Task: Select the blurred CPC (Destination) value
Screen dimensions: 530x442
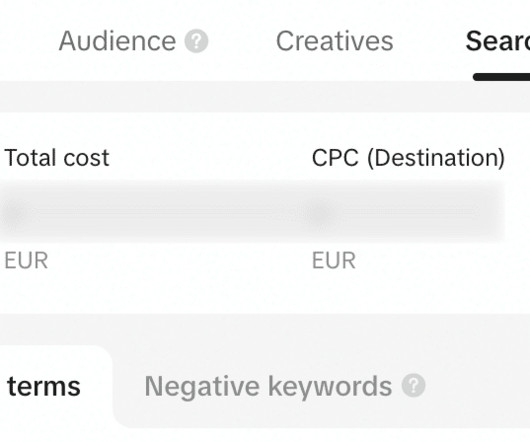Action: [x=404, y=213]
